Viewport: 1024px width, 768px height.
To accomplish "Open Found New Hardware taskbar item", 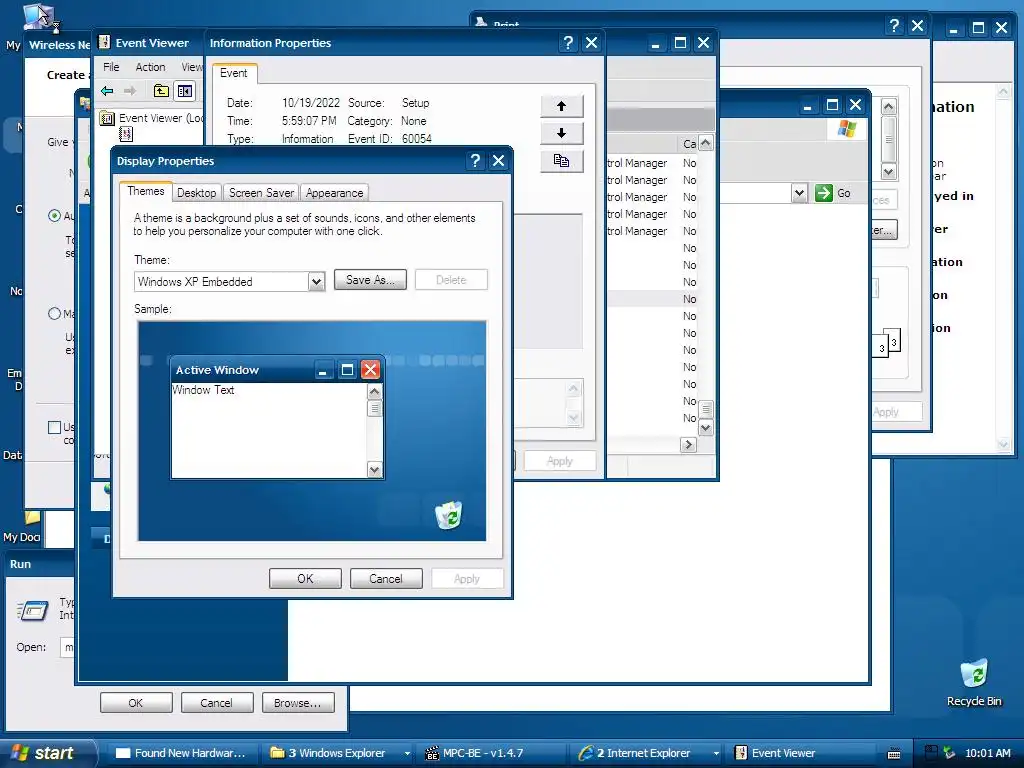I will coord(181,753).
